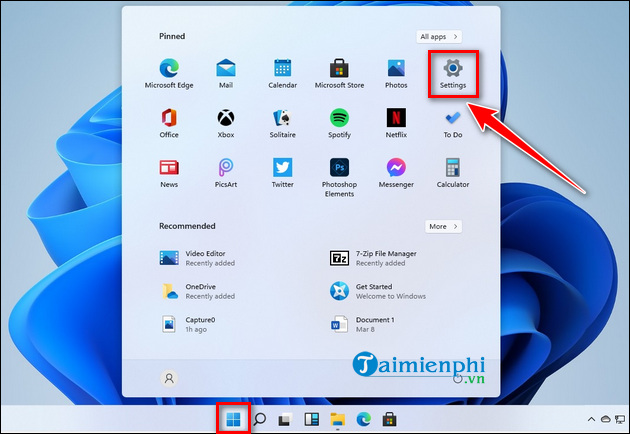The image size is (630, 434).
Task: Show All apps list
Action: click(x=439, y=37)
